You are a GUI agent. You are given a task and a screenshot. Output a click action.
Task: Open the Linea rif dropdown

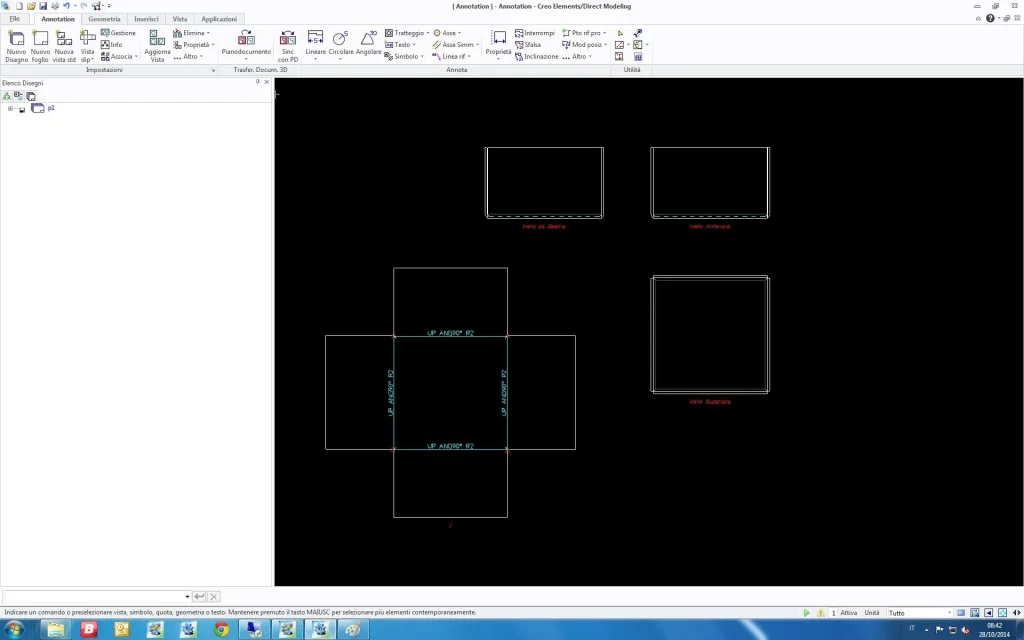[451, 56]
